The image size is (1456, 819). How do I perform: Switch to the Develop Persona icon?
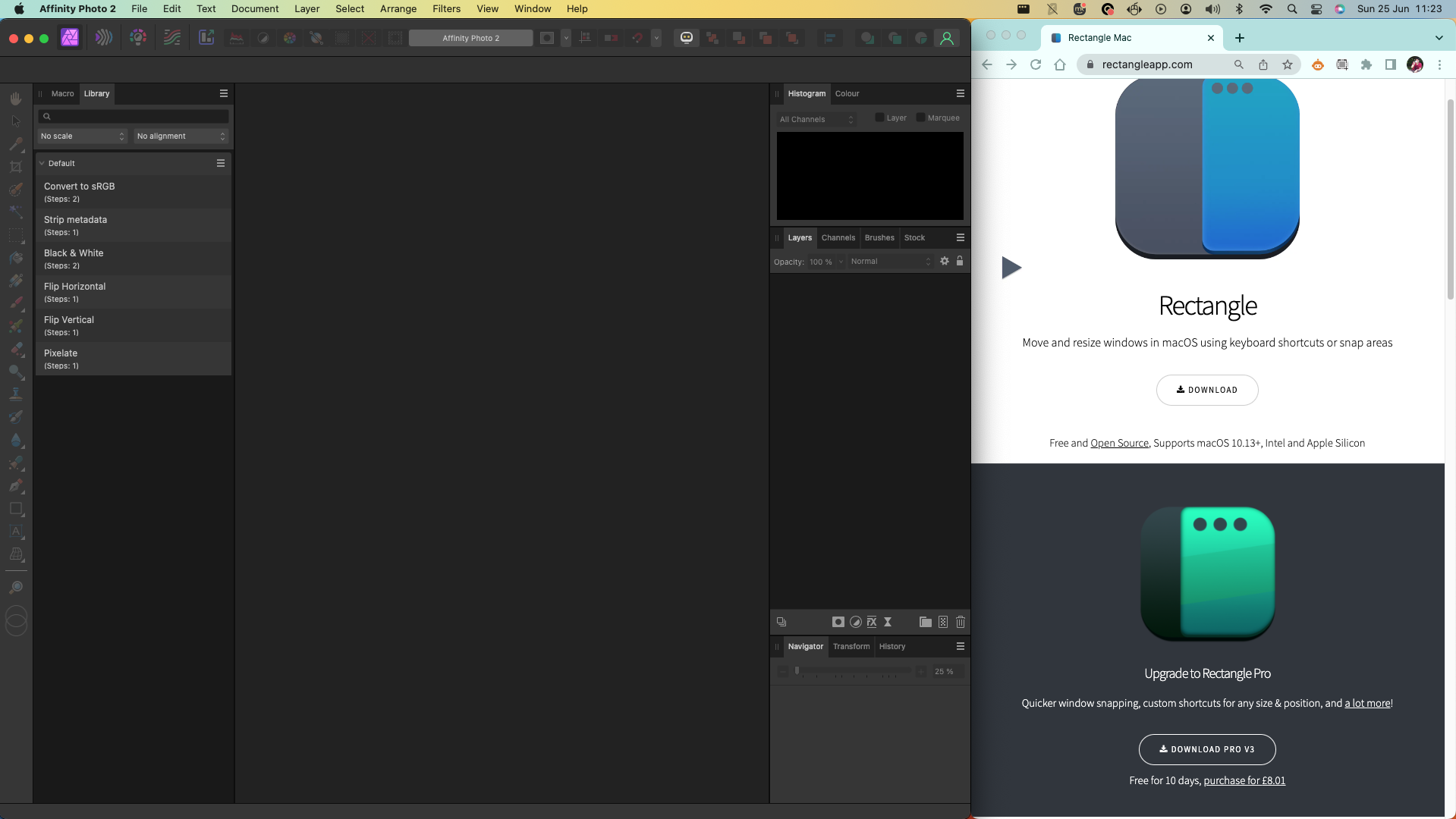click(138, 38)
